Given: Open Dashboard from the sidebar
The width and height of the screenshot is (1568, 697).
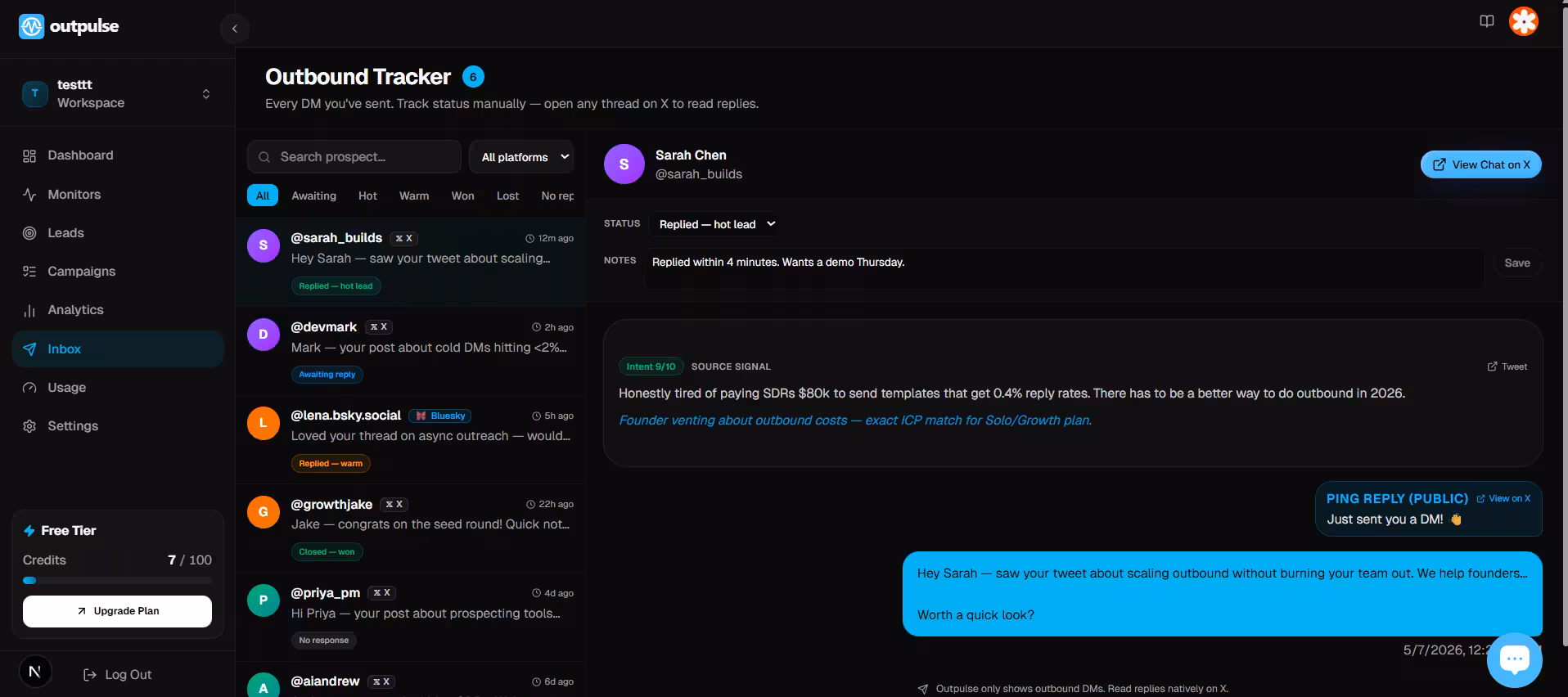Looking at the screenshot, I should pyautogui.click(x=118, y=155).
